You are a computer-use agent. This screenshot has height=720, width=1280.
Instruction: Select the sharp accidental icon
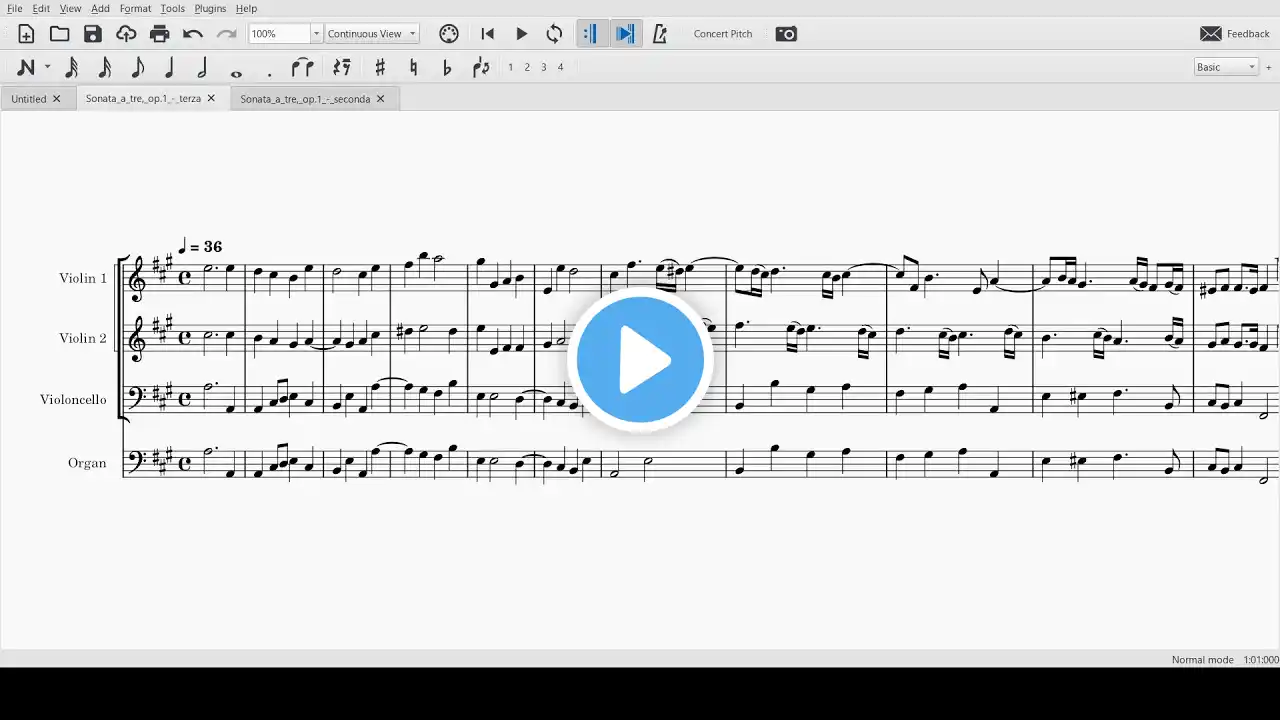(x=380, y=67)
